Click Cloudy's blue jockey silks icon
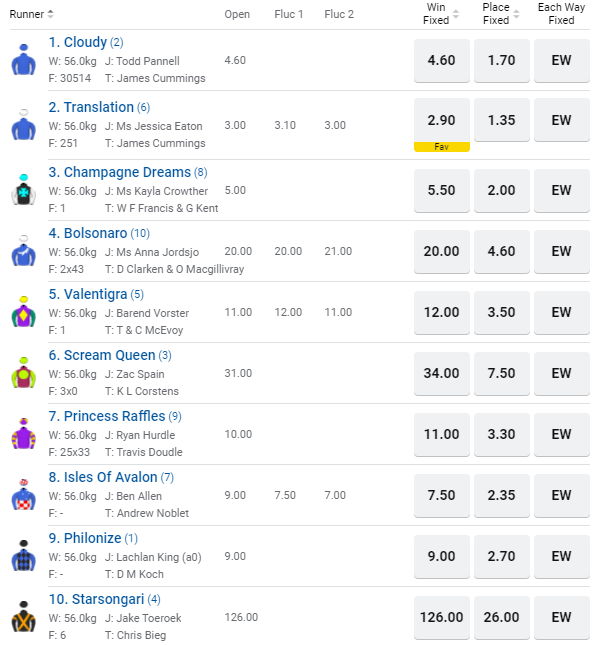Viewport: 601px width, 645px height. click(23, 60)
